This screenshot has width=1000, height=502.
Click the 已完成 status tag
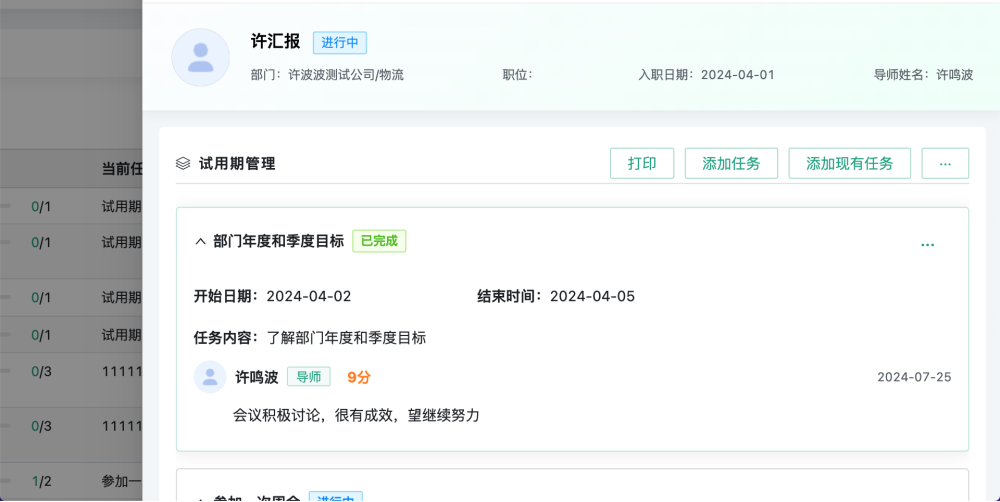point(379,241)
